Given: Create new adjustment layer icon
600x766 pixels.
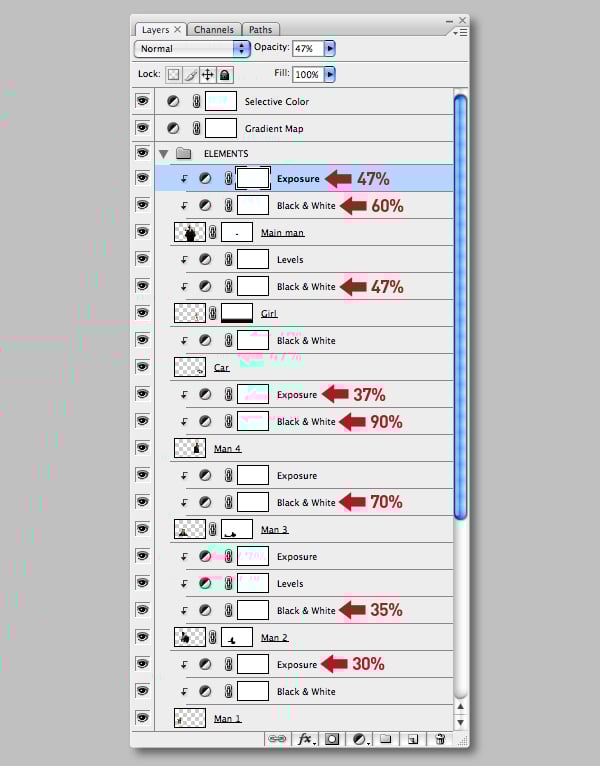Looking at the screenshot, I should tap(359, 739).
